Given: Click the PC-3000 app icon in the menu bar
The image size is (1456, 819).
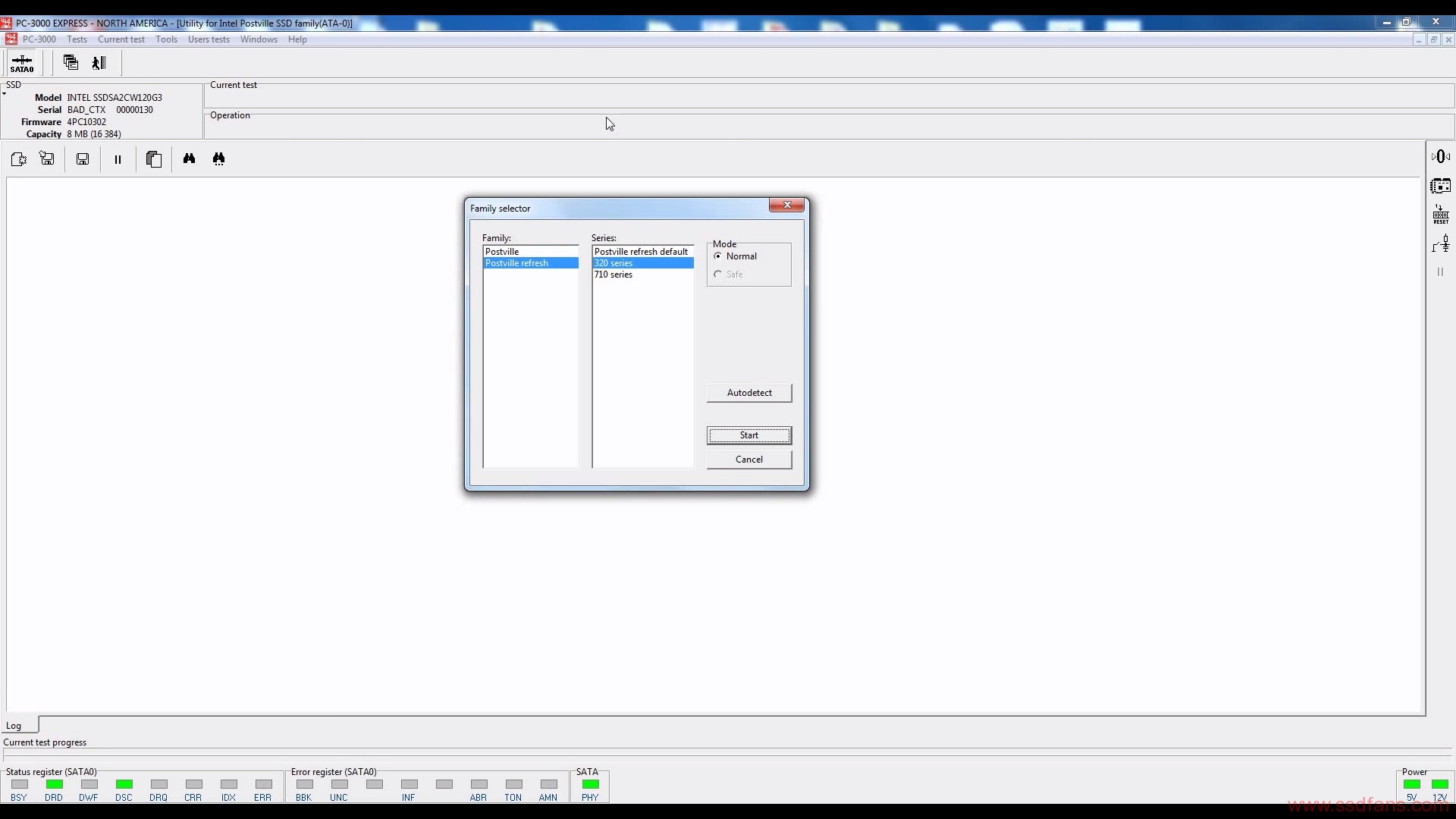Looking at the screenshot, I should tap(11, 39).
